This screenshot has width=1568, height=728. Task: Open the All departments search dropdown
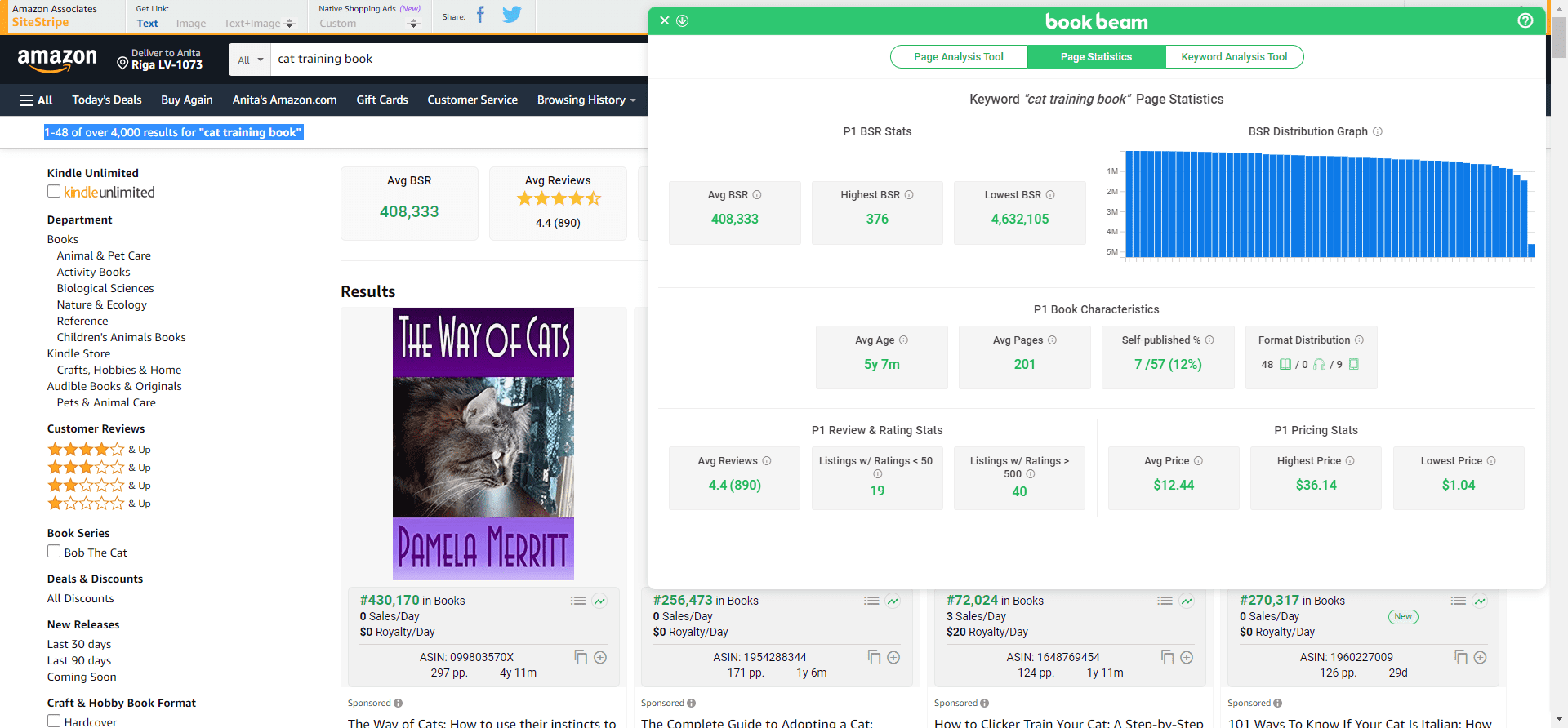[250, 60]
